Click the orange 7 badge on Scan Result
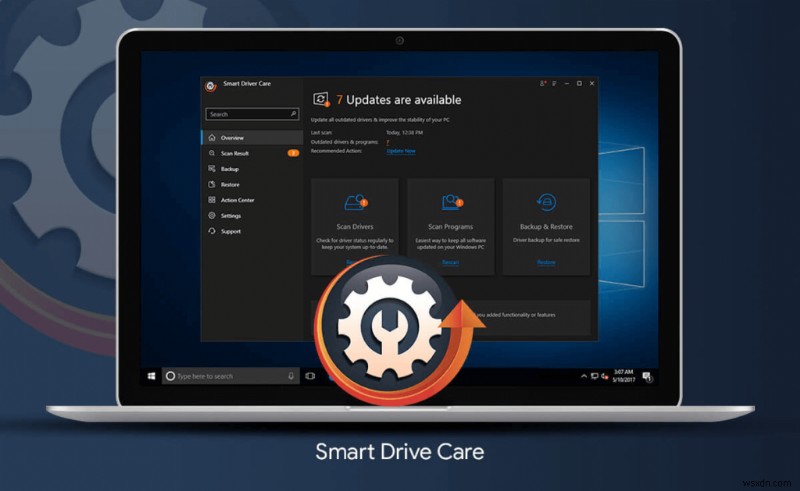The width and height of the screenshot is (800, 491). [x=293, y=153]
